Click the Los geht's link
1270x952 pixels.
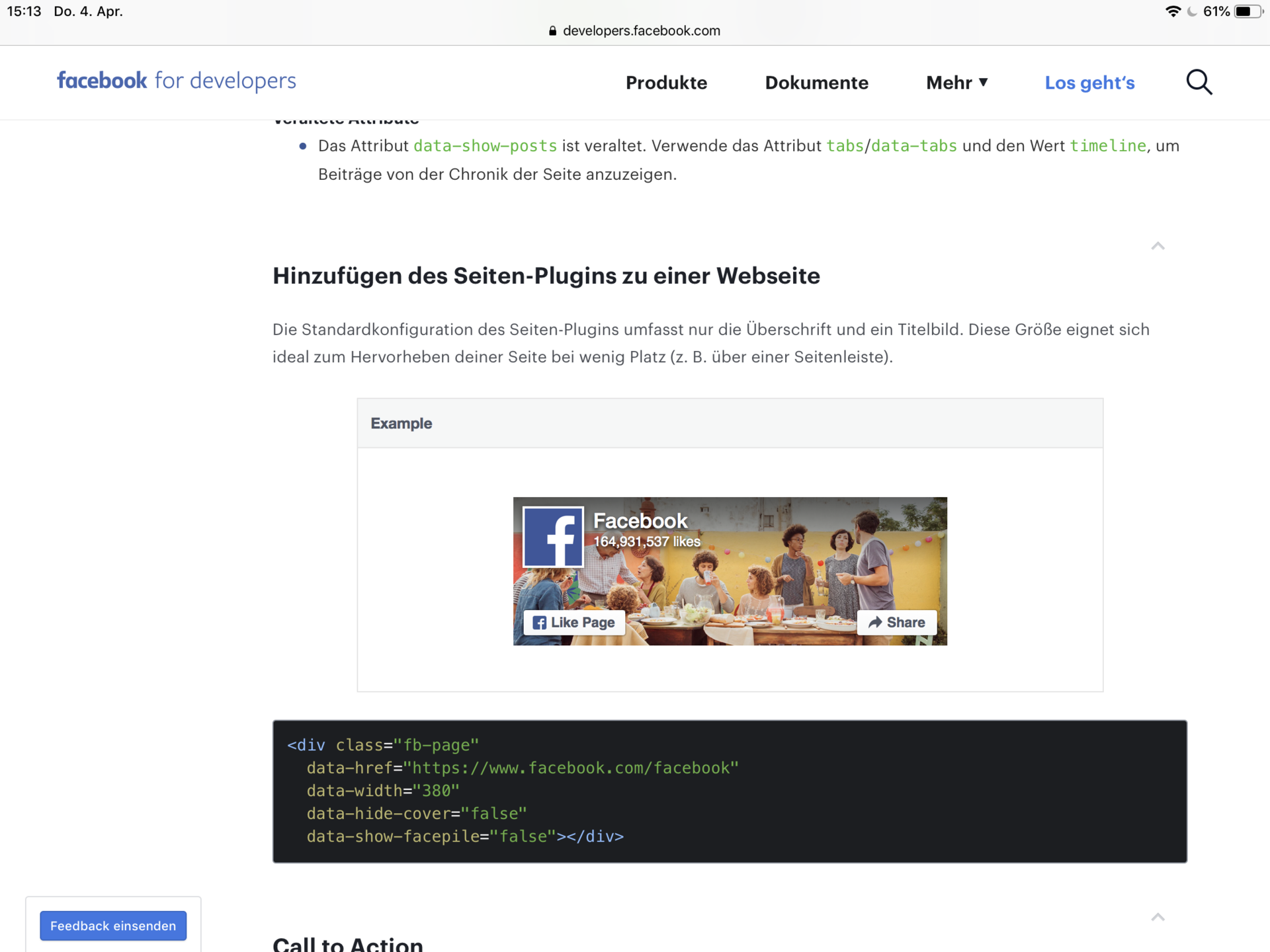pyautogui.click(x=1089, y=83)
